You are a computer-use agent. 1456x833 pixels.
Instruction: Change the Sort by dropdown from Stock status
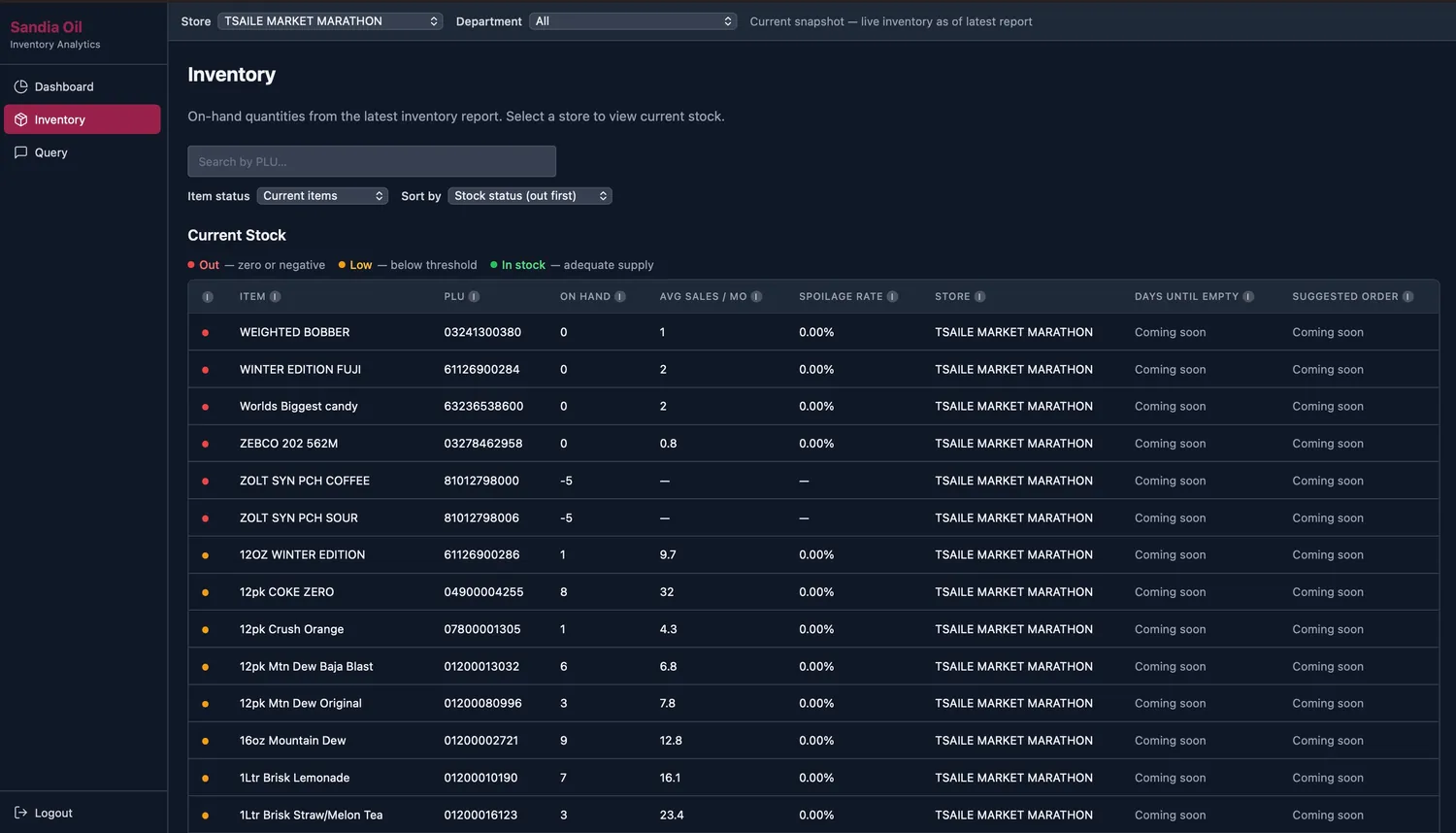529,195
